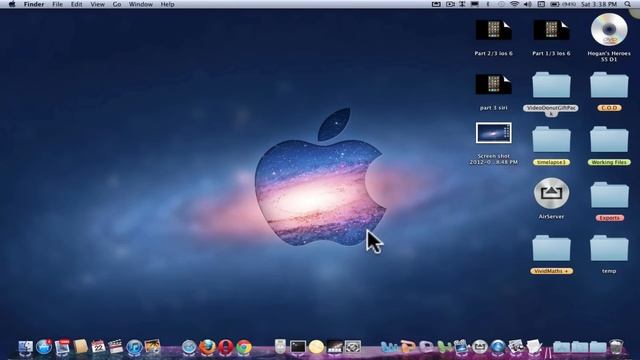Launch the App Store dock icon
This screenshot has width=640, height=360.
[x=44, y=347]
